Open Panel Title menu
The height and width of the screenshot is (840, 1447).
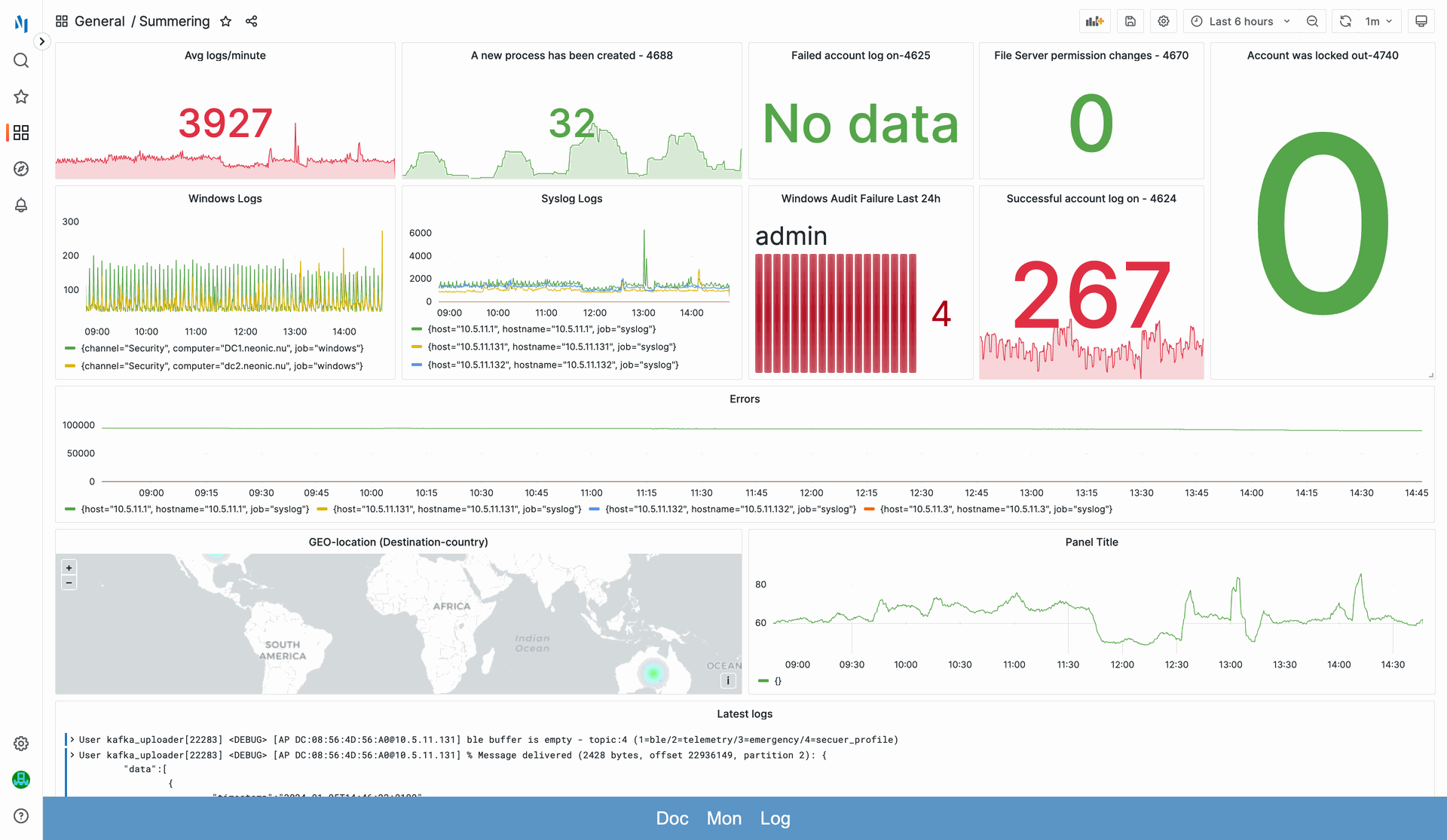tap(1092, 542)
